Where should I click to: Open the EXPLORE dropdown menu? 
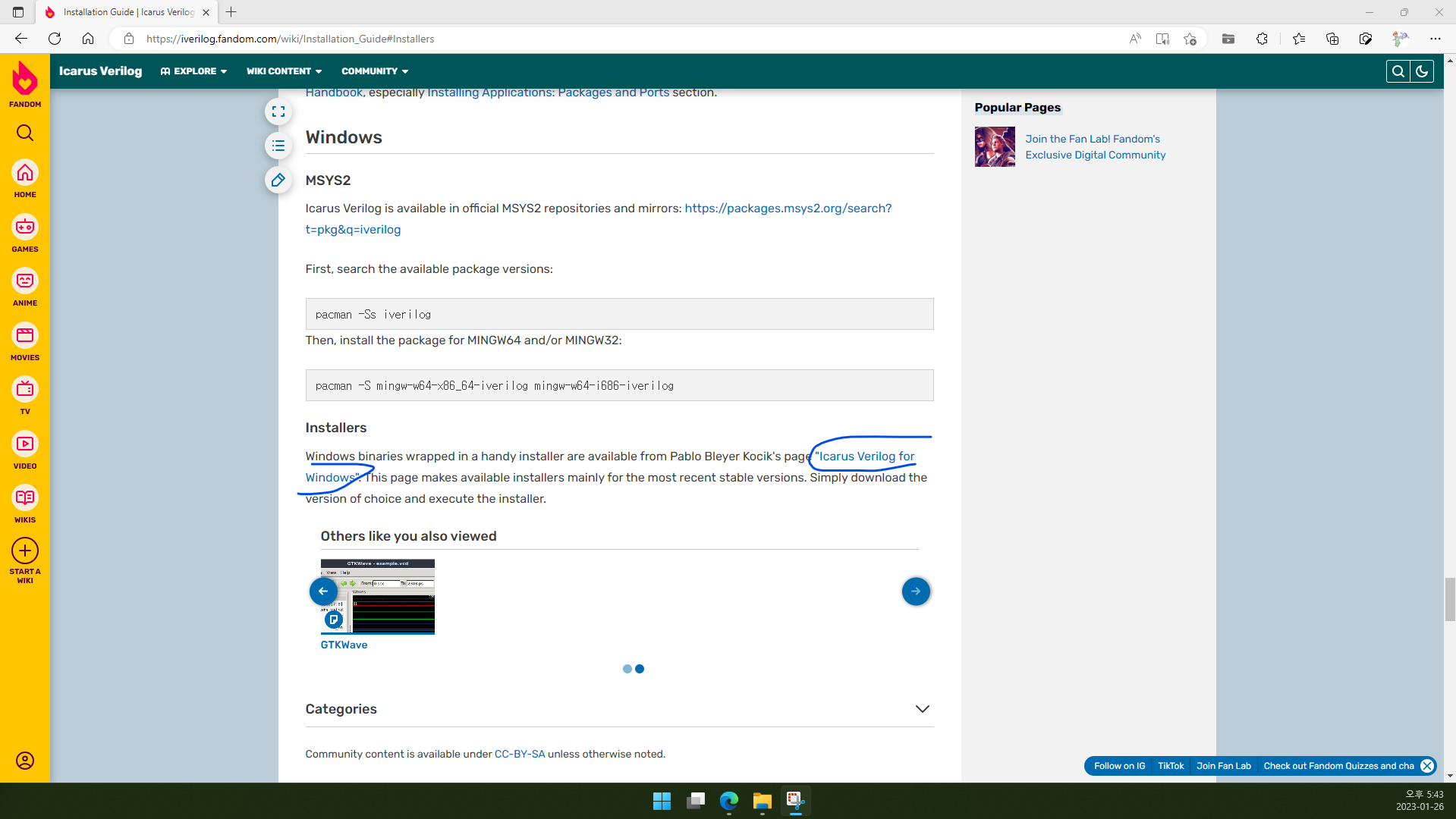tap(193, 71)
